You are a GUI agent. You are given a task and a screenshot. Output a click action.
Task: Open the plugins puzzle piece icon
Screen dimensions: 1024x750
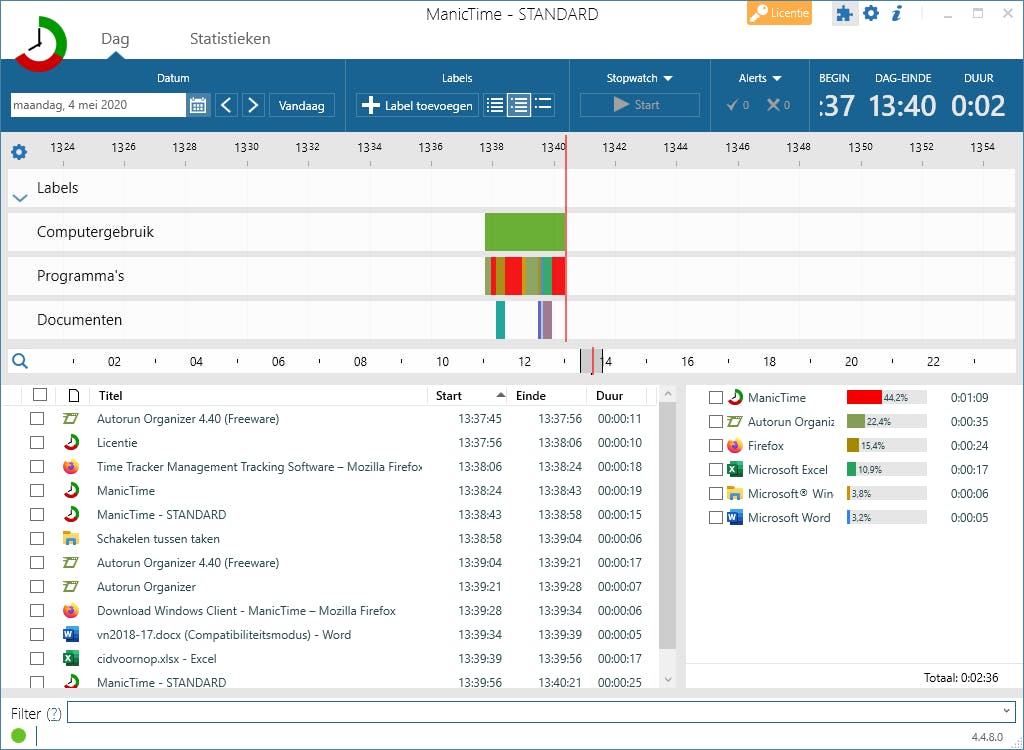[x=845, y=14]
